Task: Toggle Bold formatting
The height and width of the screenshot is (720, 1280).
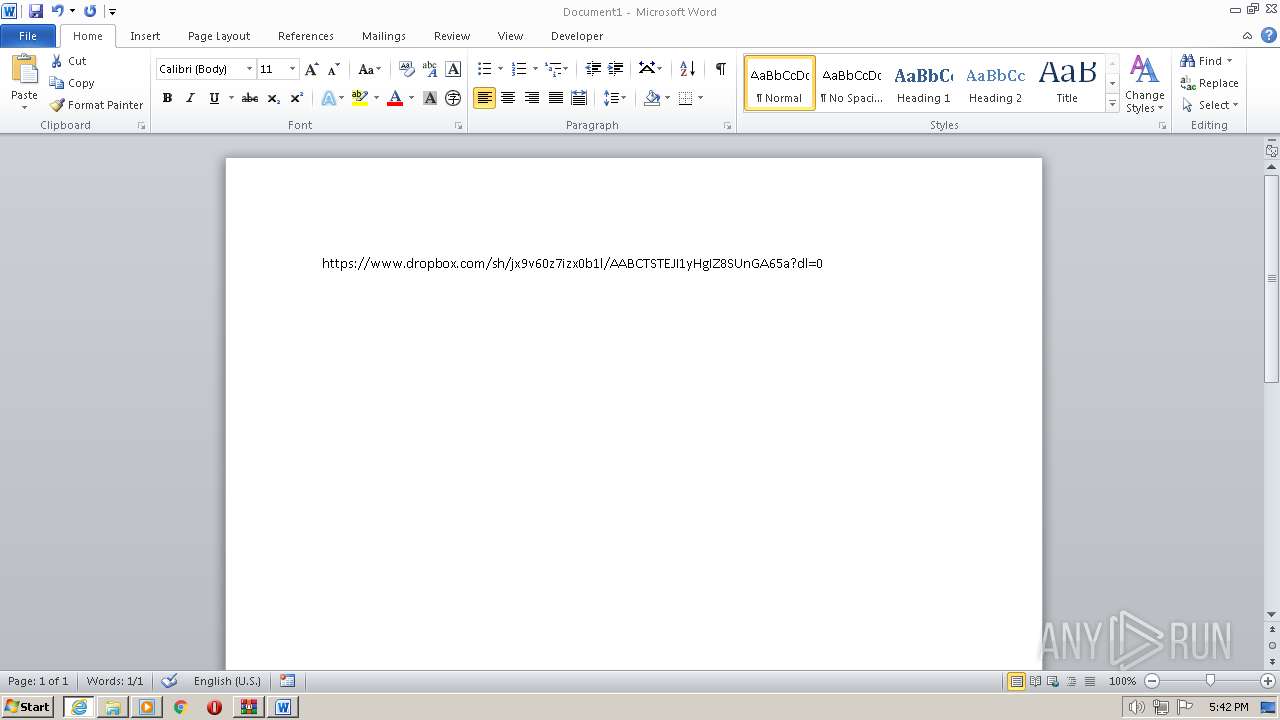Action: click(x=167, y=98)
